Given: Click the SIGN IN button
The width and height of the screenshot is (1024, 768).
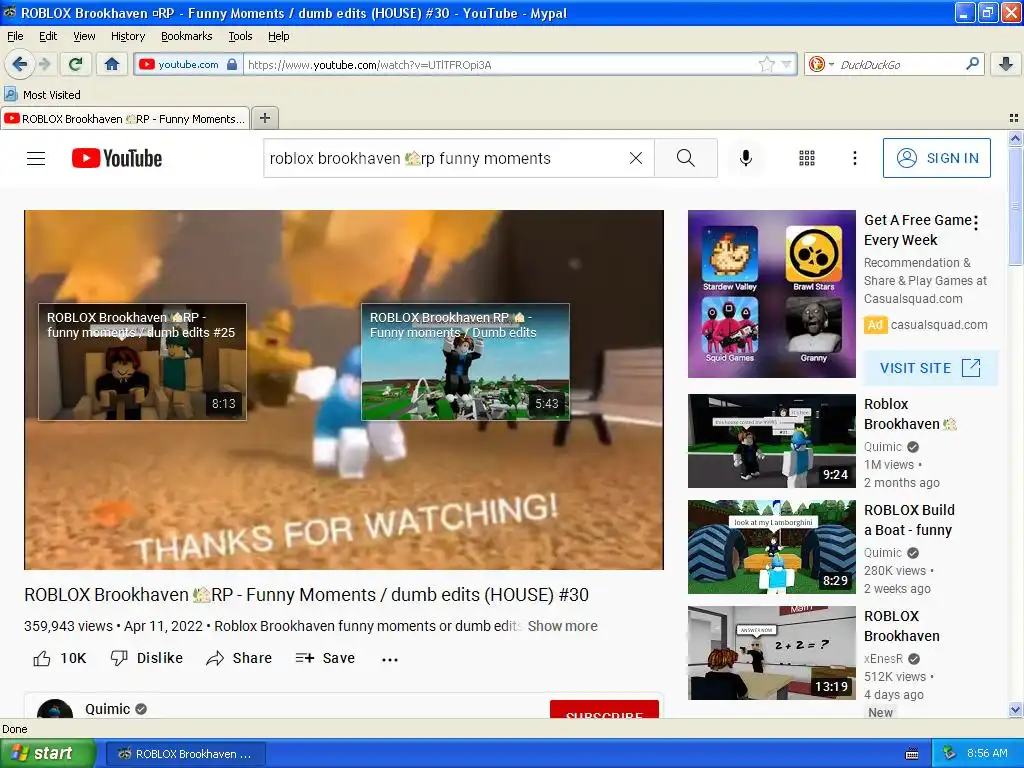Looking at the screenshot, I should click(936, 158).
